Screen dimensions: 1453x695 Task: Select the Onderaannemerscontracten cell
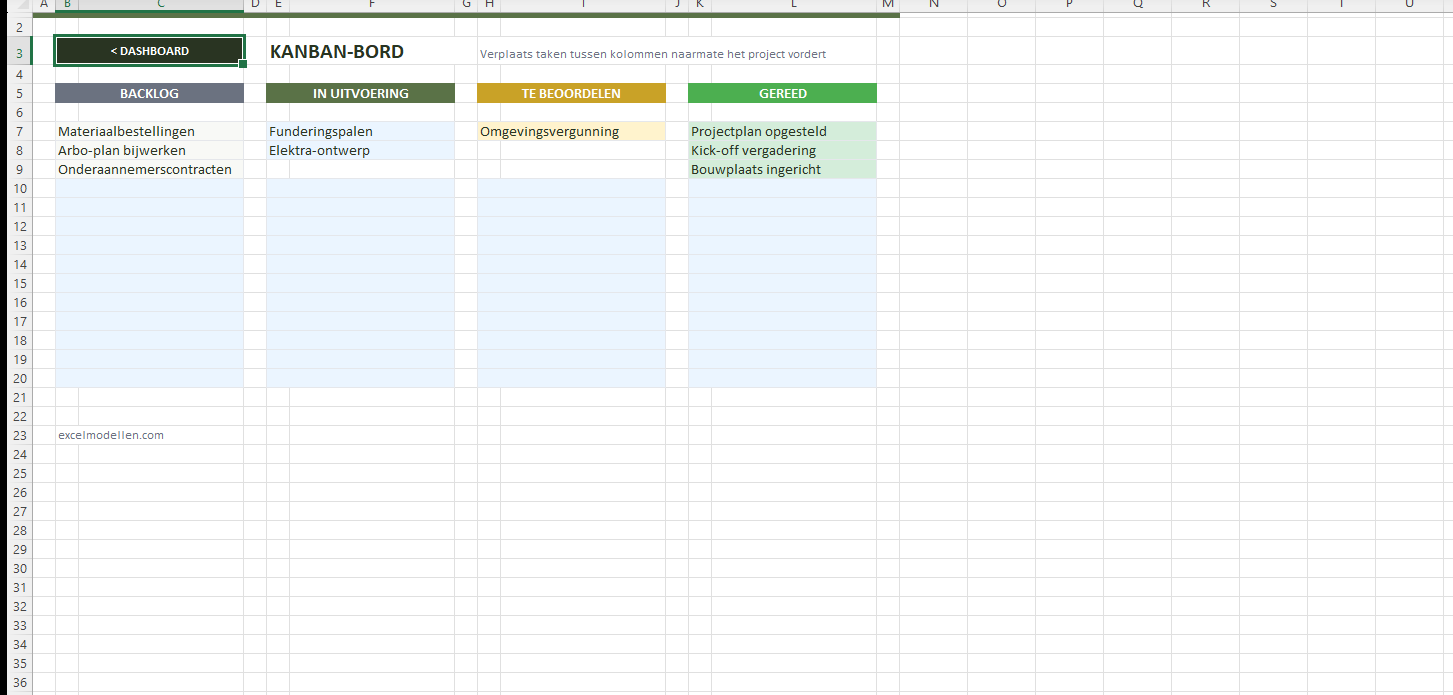[x=145, y=169]
